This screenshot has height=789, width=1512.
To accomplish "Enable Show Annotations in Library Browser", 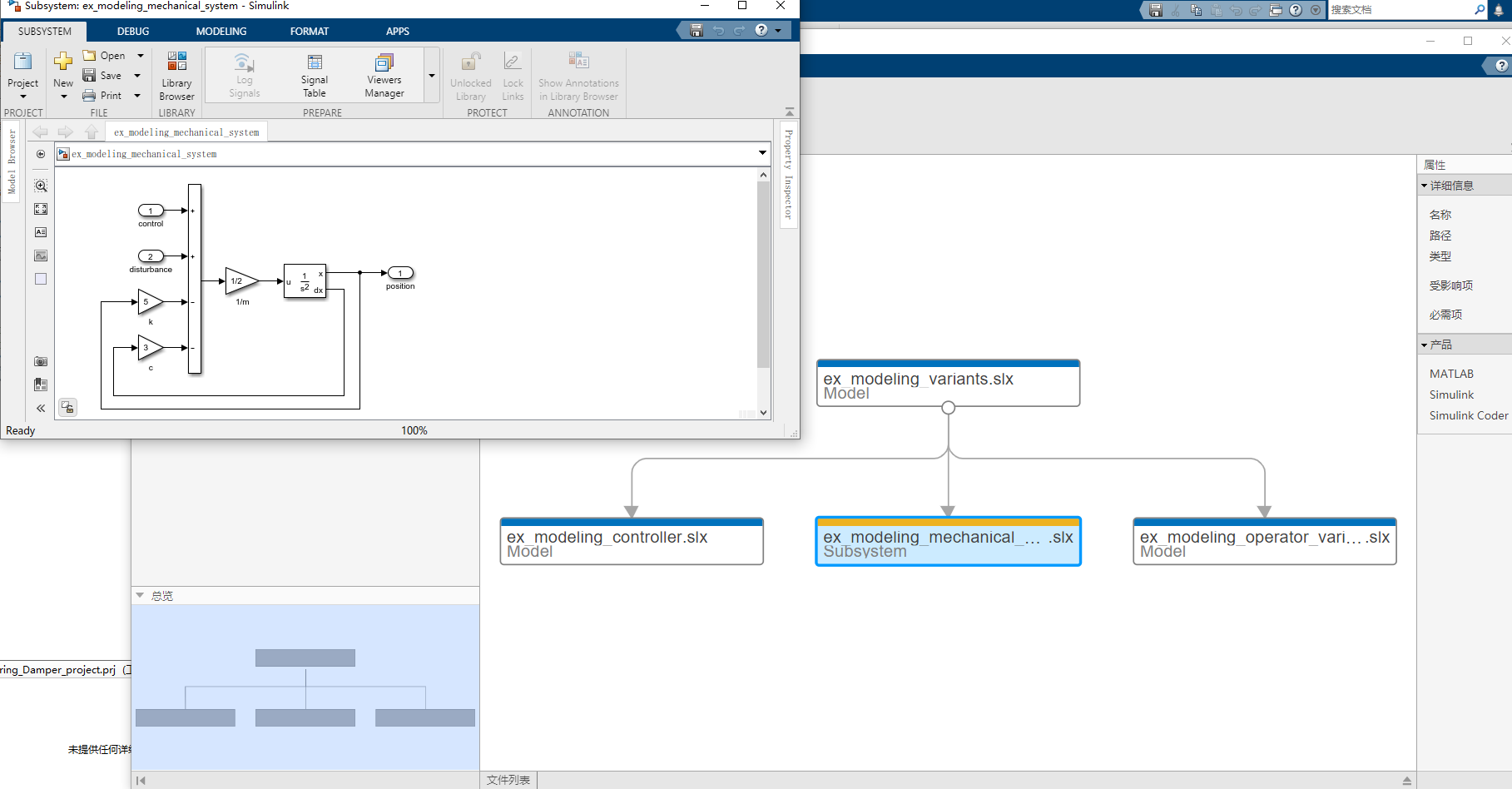I will pyautogui.click(x=578, y=74).
